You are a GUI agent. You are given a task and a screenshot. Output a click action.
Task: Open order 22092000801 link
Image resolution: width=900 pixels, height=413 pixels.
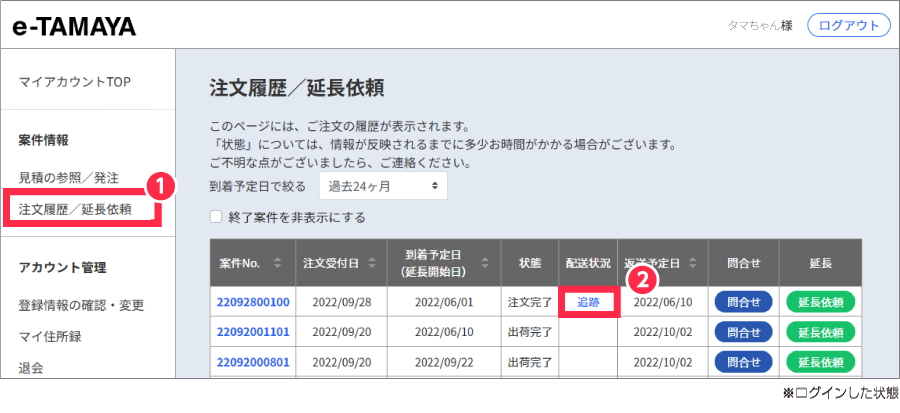(253, 362)
